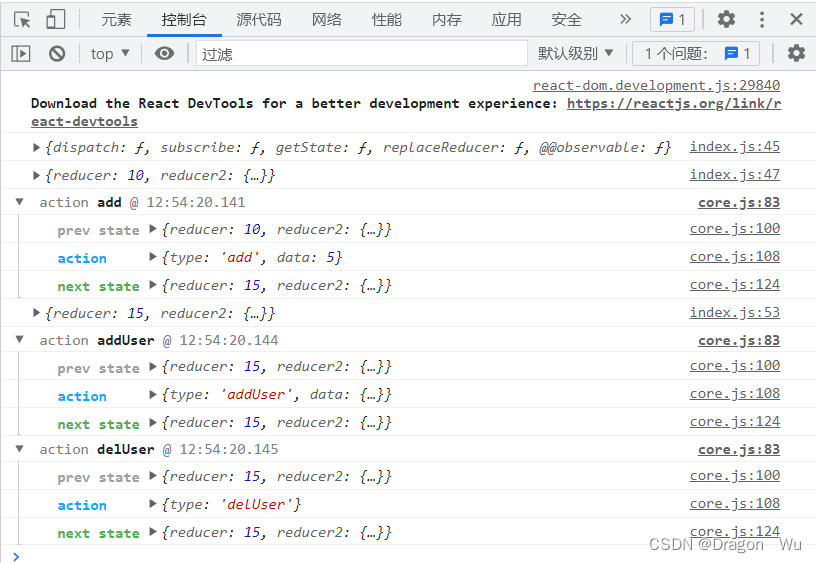Open the three-dot customize DevTools menu
Viewport: 816px width, 563px height.
(761, 20)
